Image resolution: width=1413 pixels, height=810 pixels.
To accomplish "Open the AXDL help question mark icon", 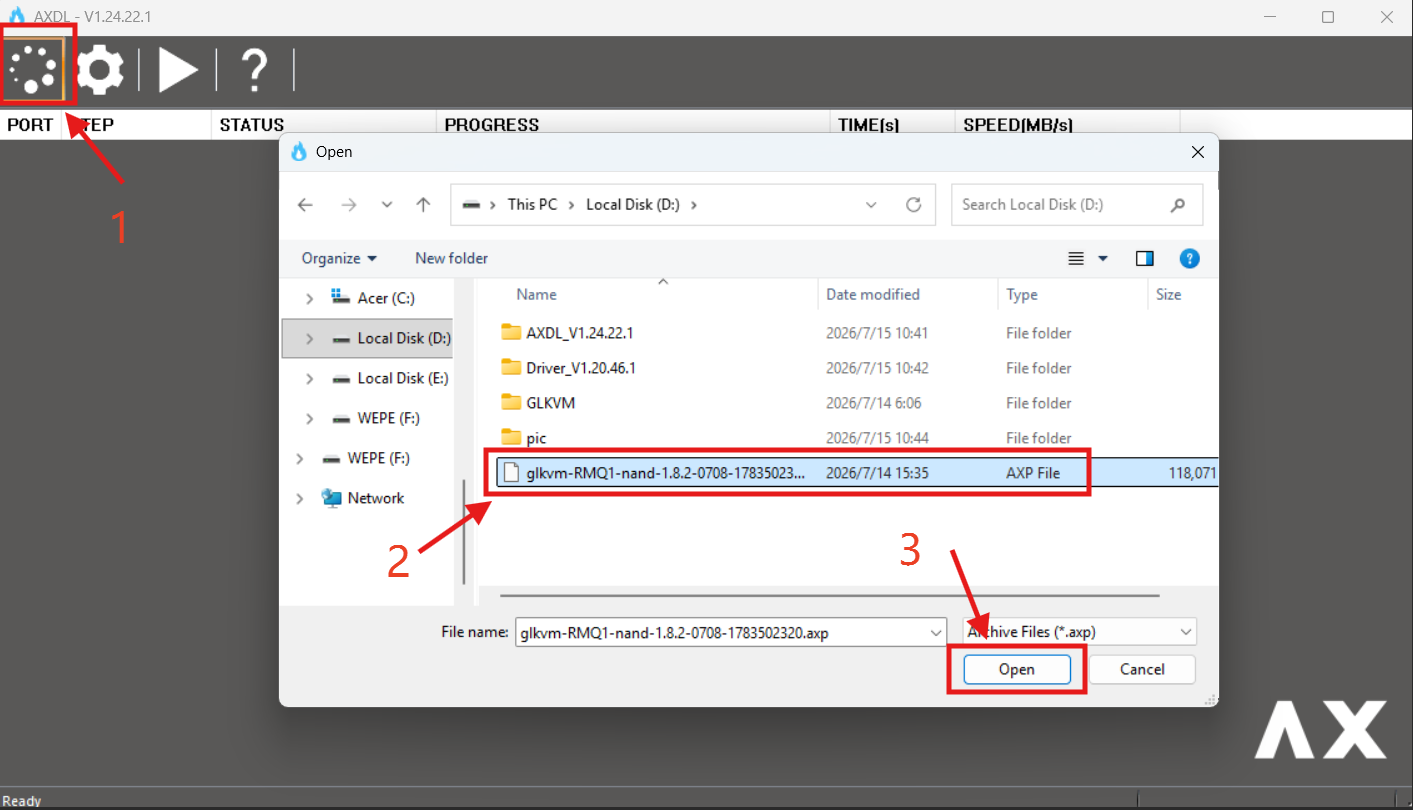I will [x=255, y=69].
